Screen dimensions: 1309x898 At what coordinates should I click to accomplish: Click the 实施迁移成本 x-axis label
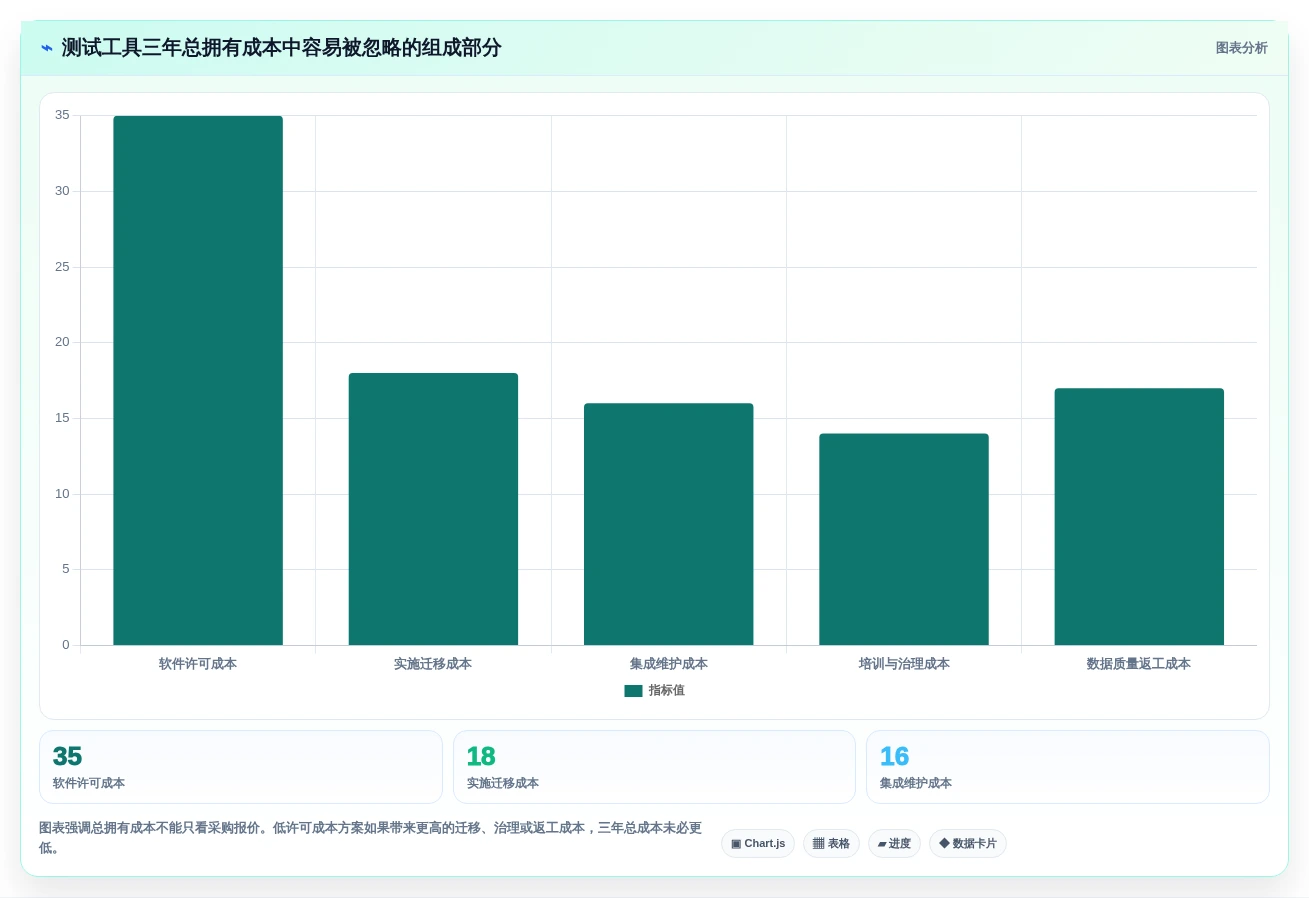point(433,664)
